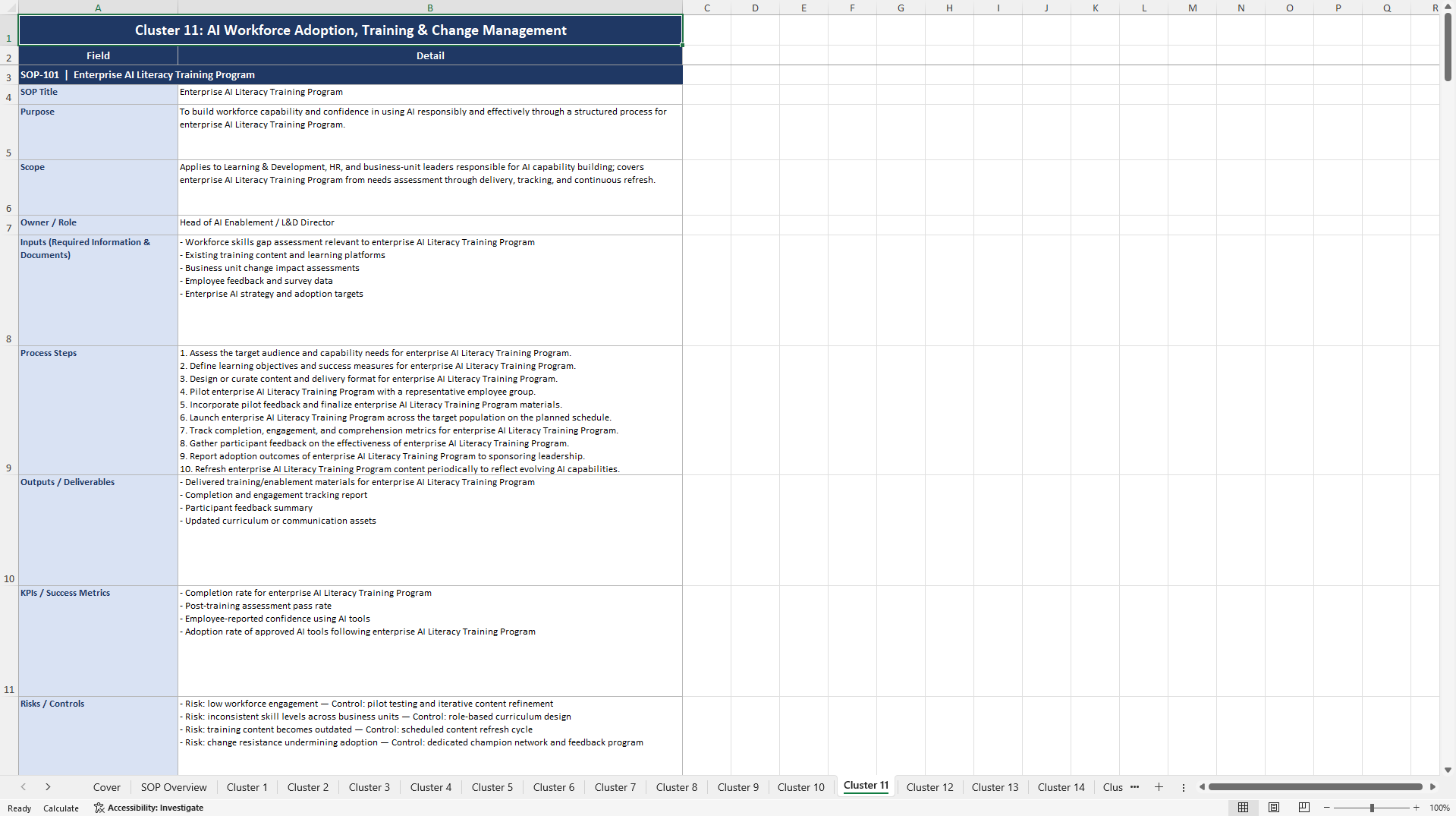This screenshot has width=1456, height=816.
Task: Switch to Page Break Preview icon
Action: click(1304, 808)
